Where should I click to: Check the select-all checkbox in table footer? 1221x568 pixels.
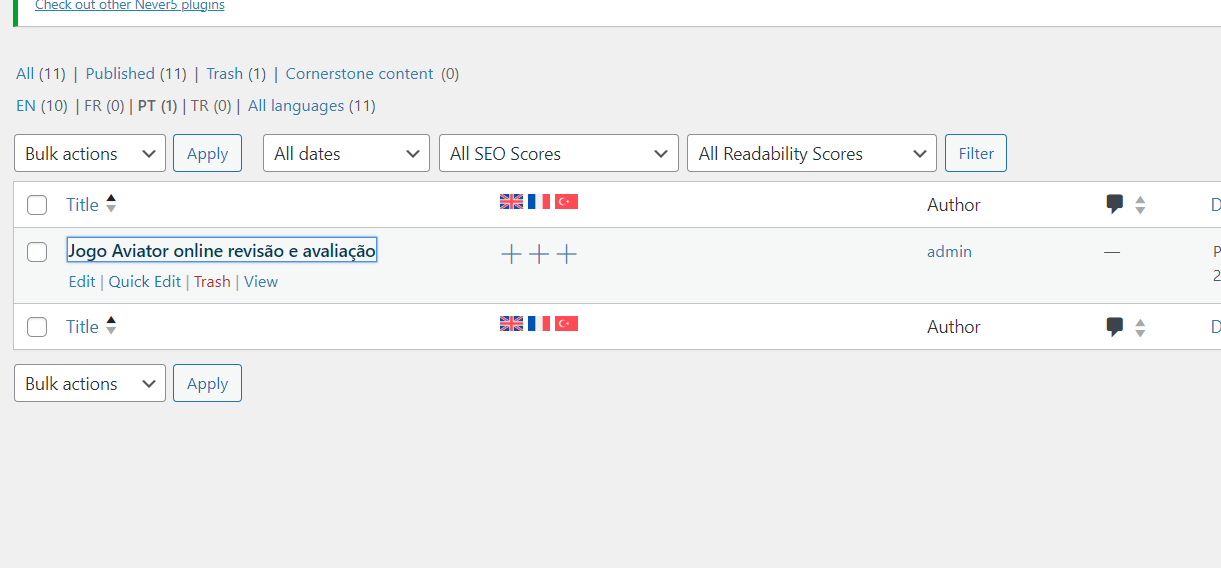point(37,327)
